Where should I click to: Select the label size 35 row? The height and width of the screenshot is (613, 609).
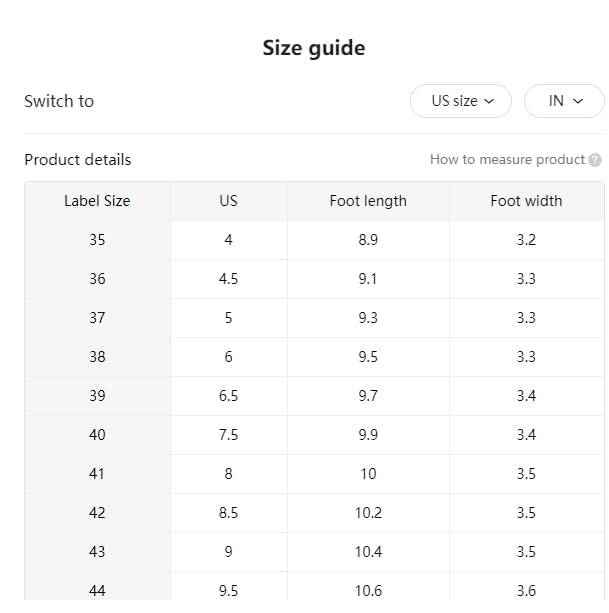(97, 240)
